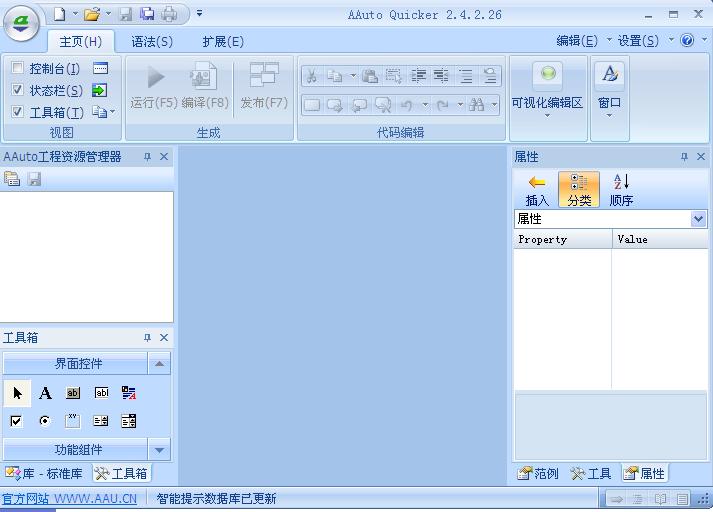713x512 pixels.
Task: Close the AAuto工程资源管理器 panel
Action: [x=164, y=157]
